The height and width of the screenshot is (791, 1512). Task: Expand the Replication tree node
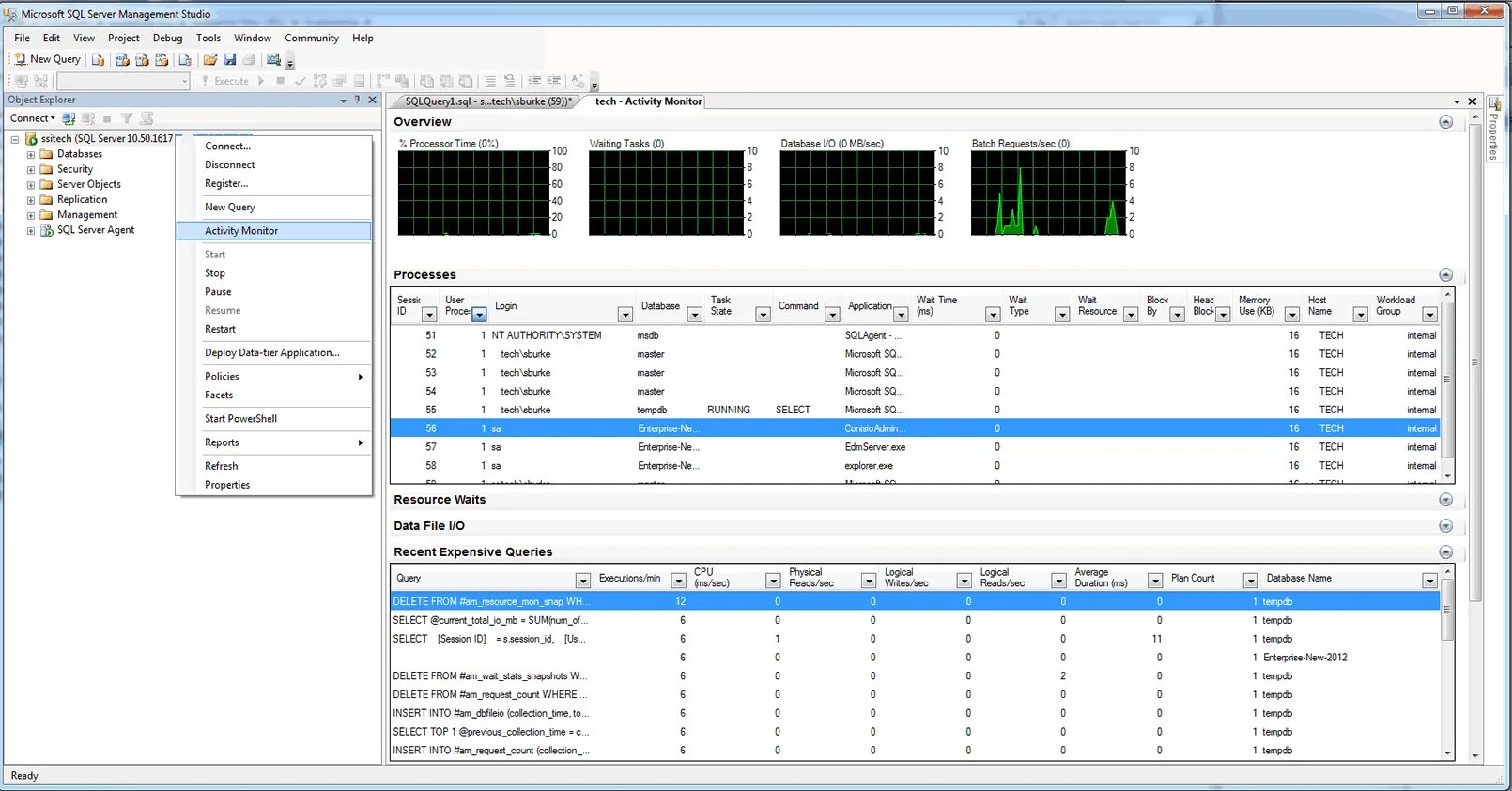[x=30, y=199]
